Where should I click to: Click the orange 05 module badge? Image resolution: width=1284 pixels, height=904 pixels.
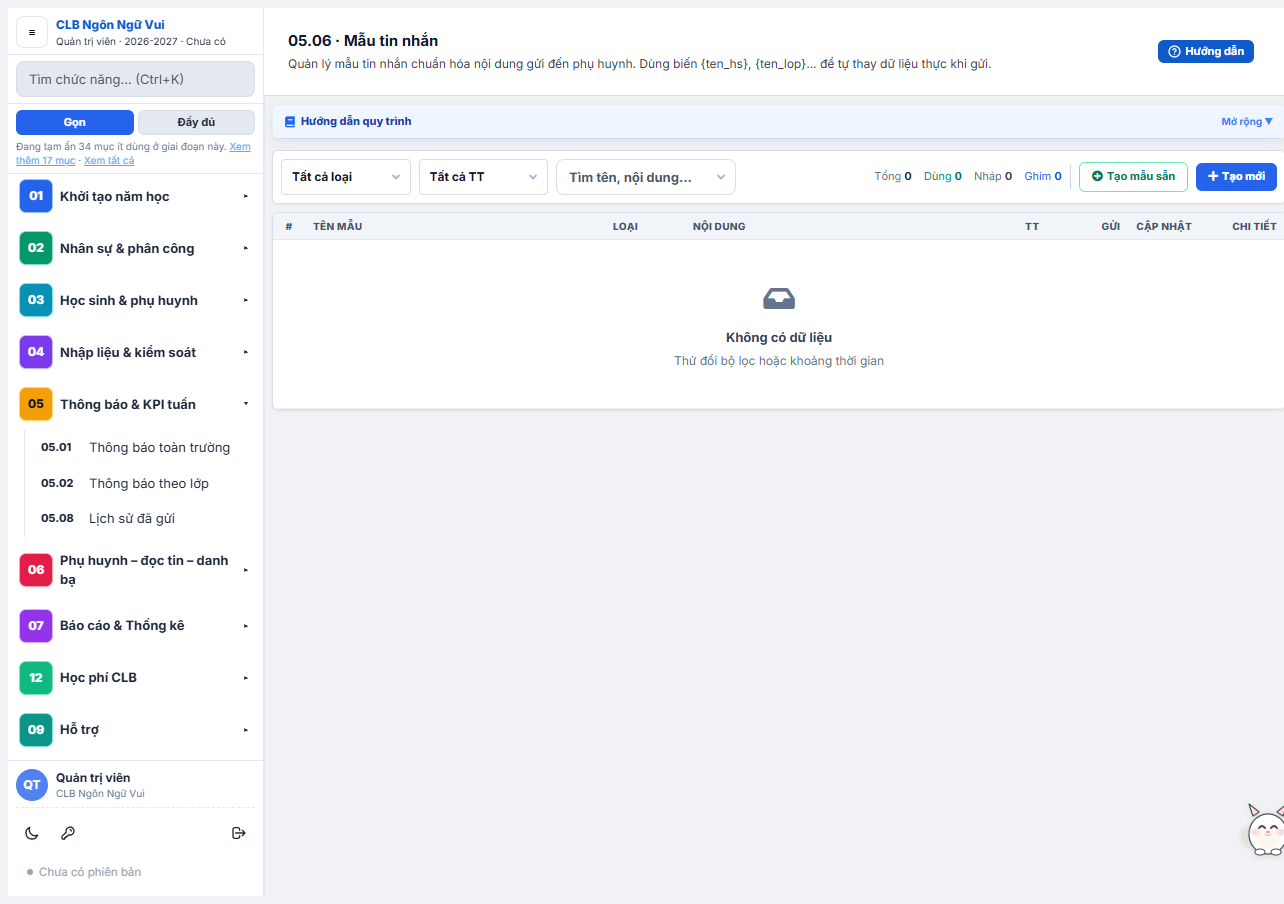[x=36, y=404]
